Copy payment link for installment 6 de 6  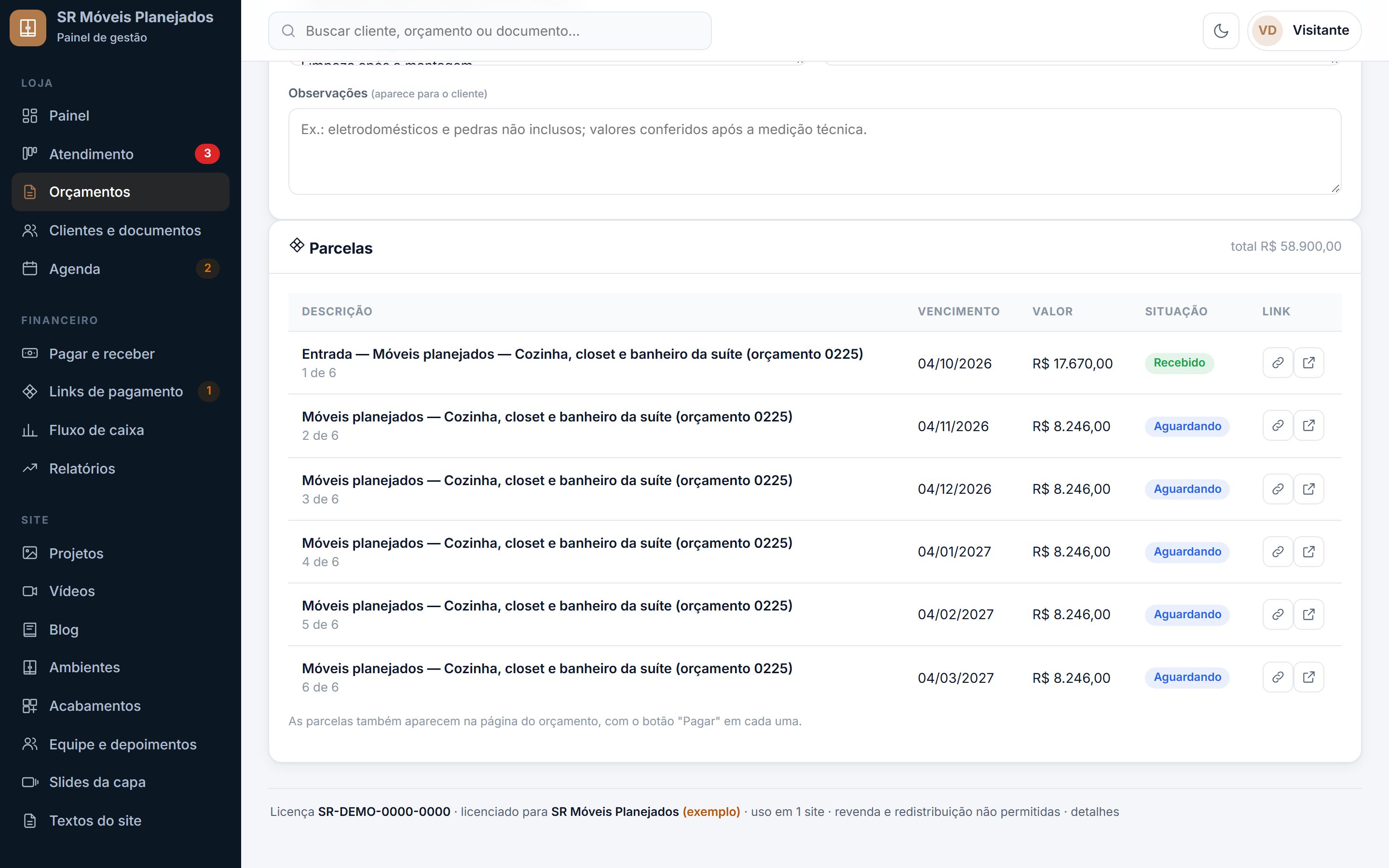(x=1278, y=677)
